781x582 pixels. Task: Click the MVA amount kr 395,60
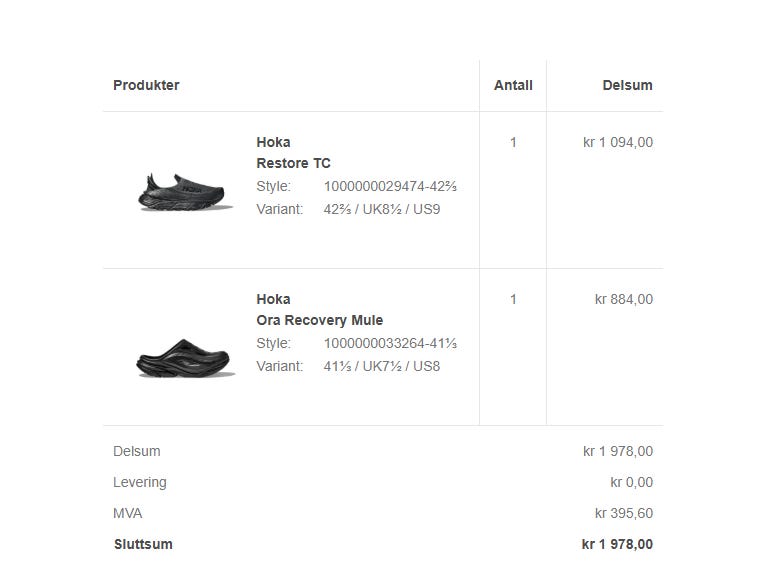pyautogui.click(x=624, y=513)
